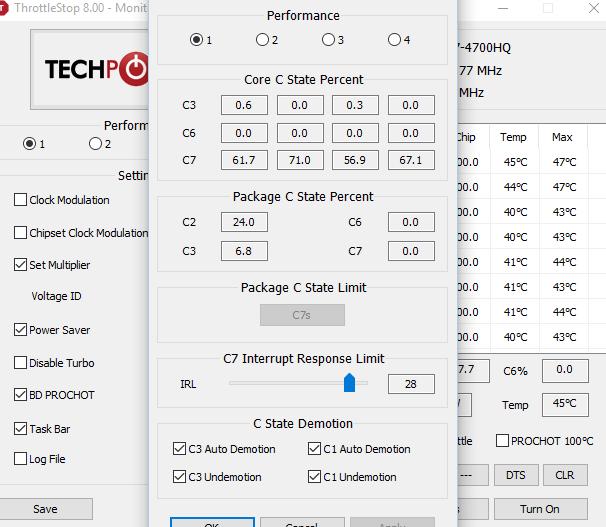Viewport: 606px width, 527px height.
Task: Click the Core C7 value 67.1
Action: (x=411, y=160)
